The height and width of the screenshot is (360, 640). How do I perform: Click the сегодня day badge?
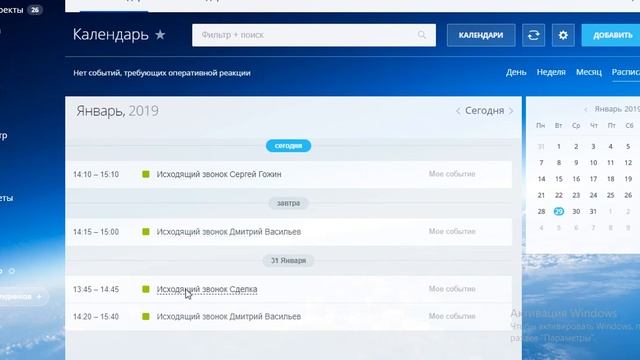point(288,146)
